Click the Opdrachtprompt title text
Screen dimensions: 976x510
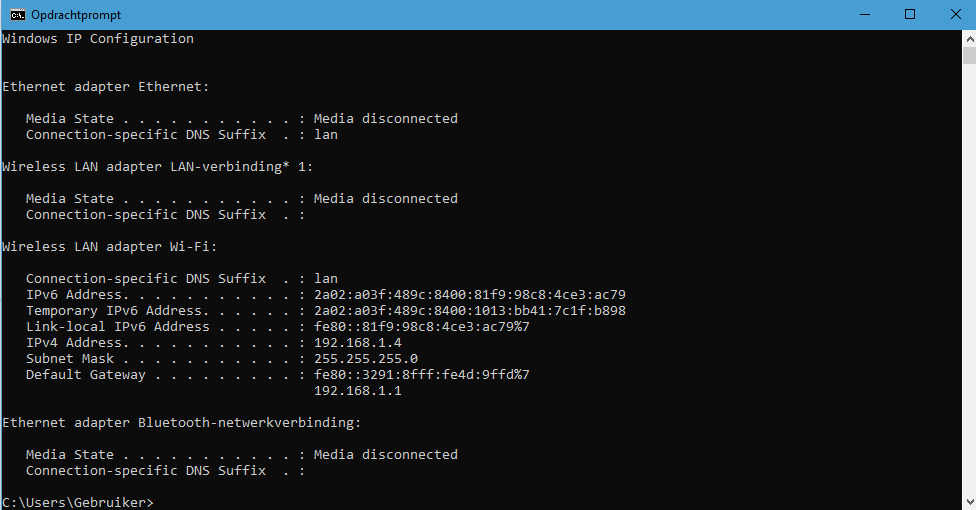click(76, 15)
